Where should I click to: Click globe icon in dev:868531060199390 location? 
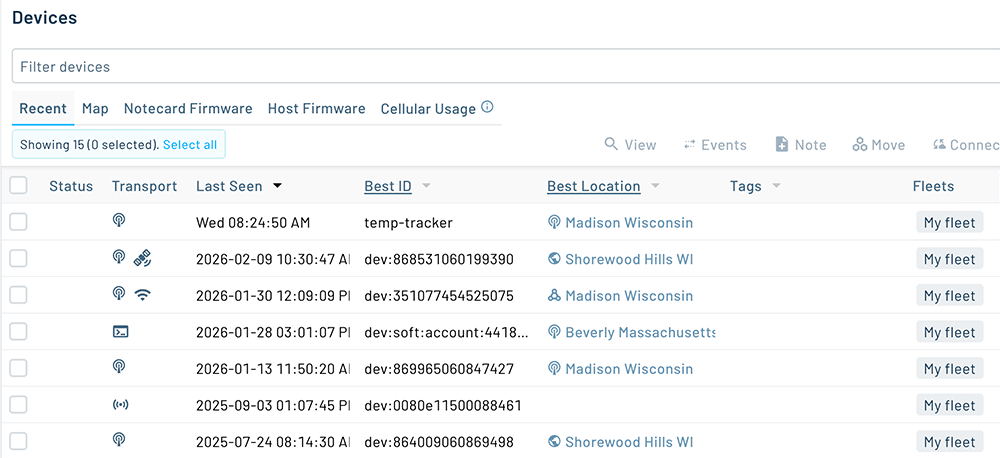click(x=554, y=259)
